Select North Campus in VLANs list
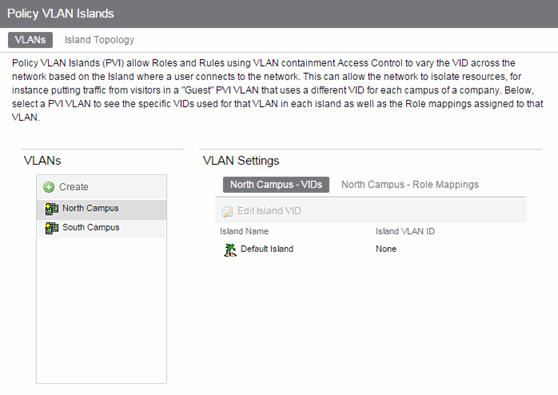The height and width of the screenshot is (395, 558). point(101,209)
